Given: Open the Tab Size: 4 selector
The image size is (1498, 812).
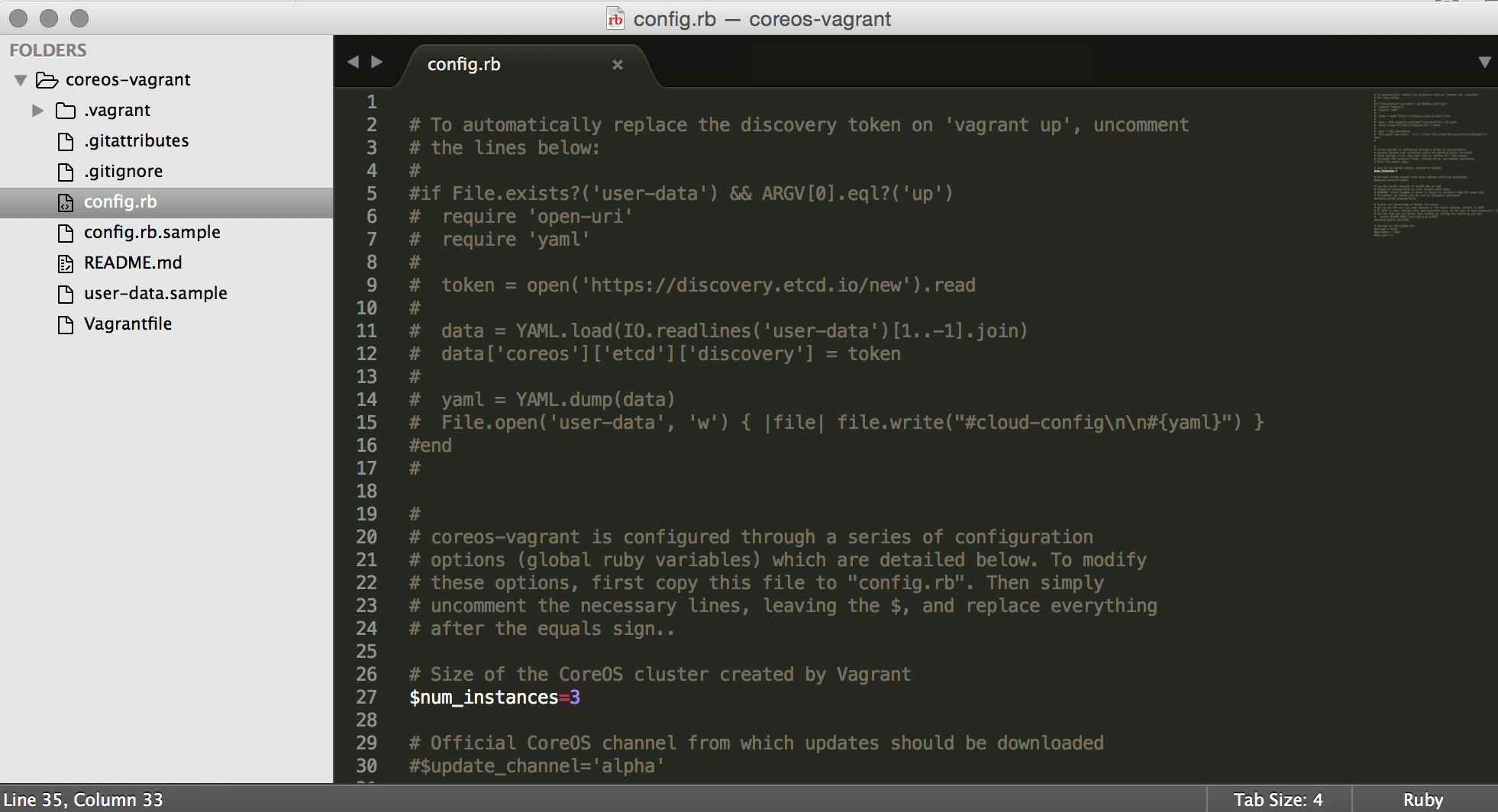Looking at the screenshot, I should coord(1278,799).
